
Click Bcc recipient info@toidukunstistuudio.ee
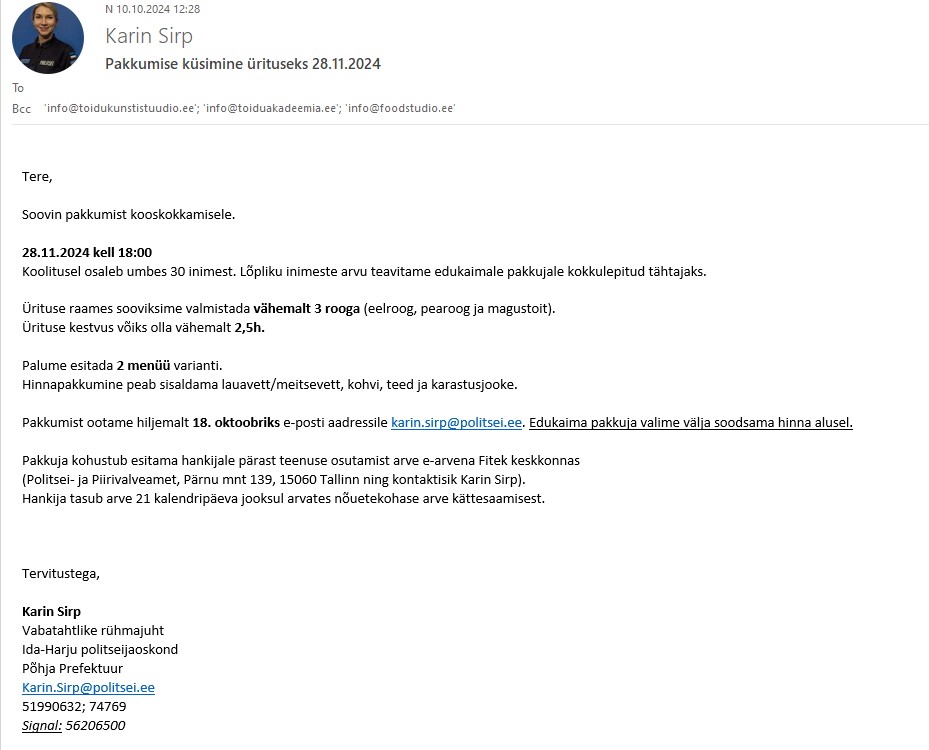120,108
